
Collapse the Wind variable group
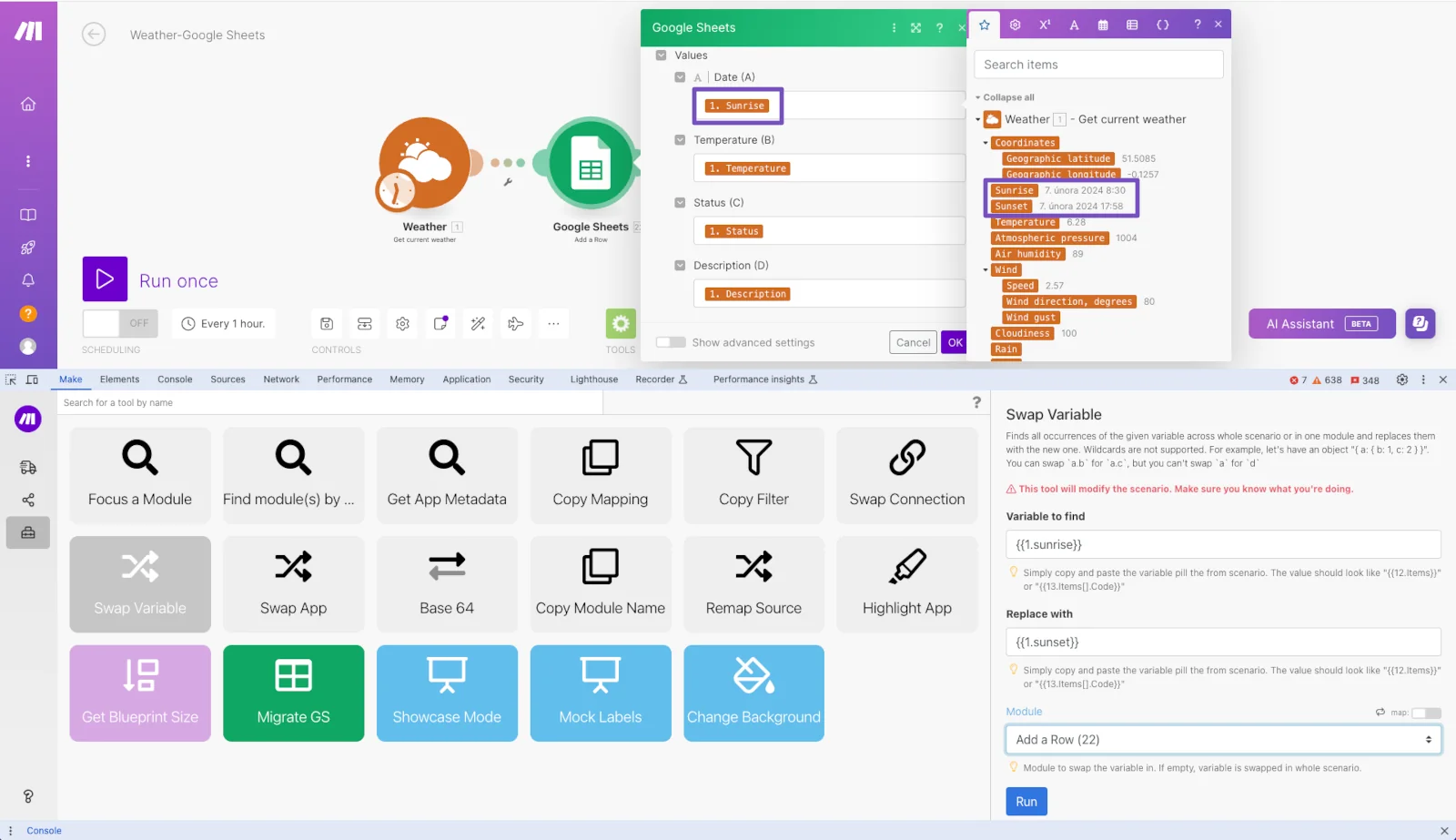point(986,270)
